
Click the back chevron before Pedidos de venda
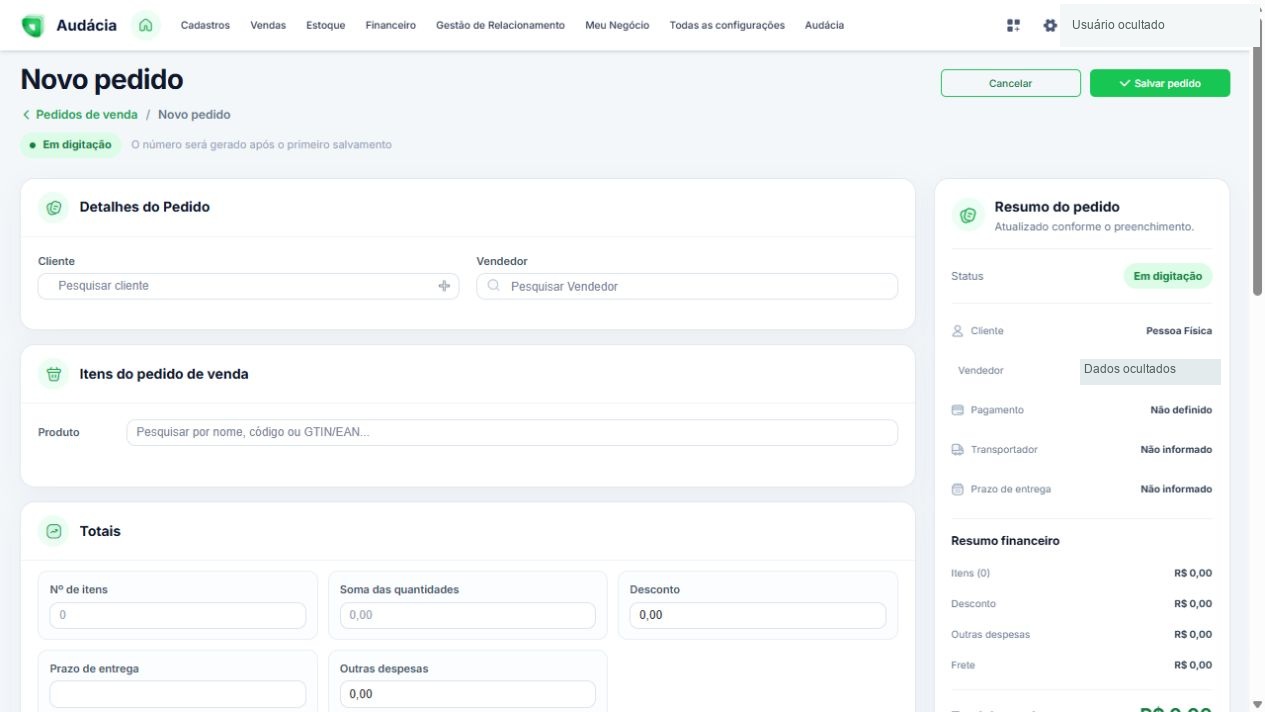pyautogui.click(x=26, y=115)
